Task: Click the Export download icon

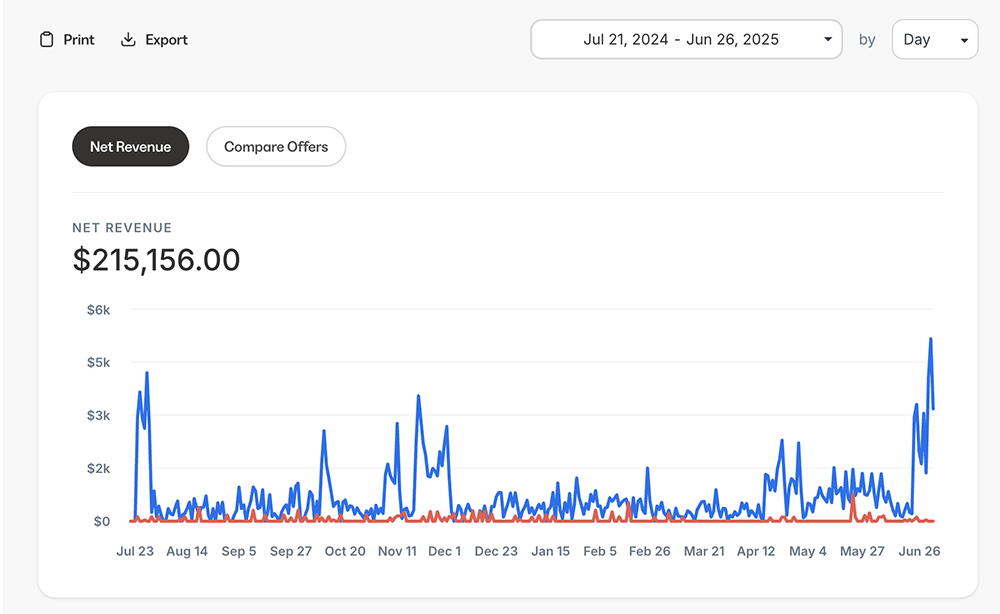Action: [x=128, y=40]
